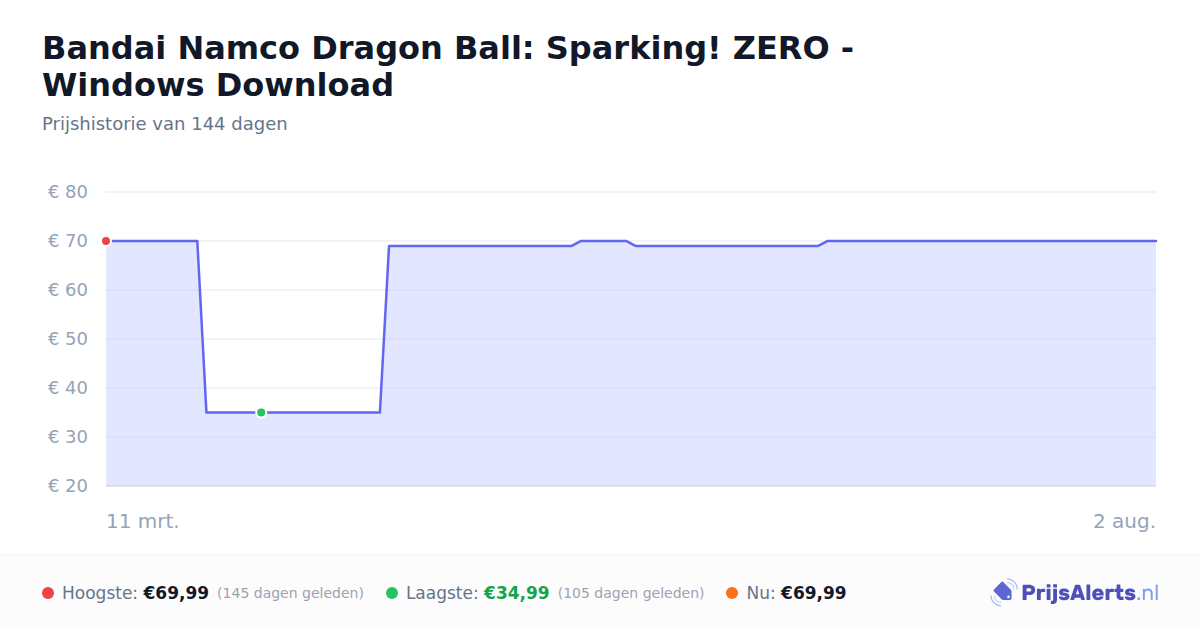Open the PrijsAlerts.nl brand link
The image size is (1200, 630).
(1074, 593)
